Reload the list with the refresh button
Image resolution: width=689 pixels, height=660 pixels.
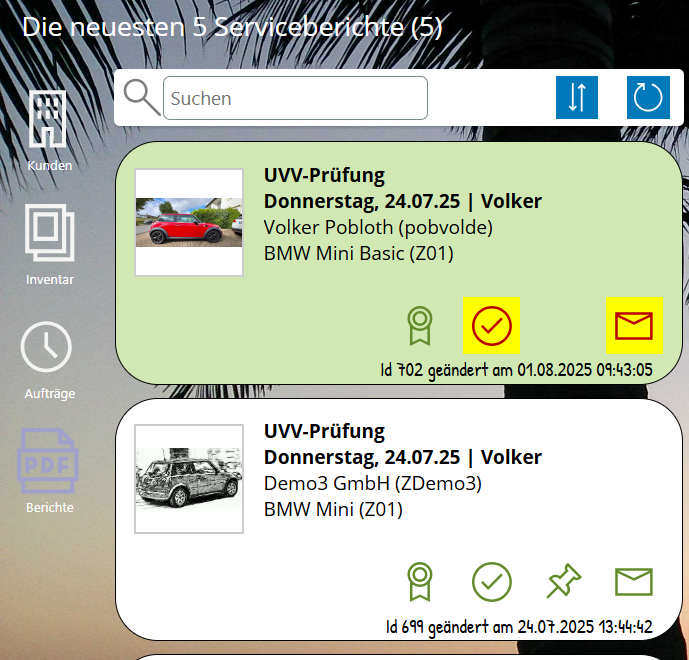point(648,98)
